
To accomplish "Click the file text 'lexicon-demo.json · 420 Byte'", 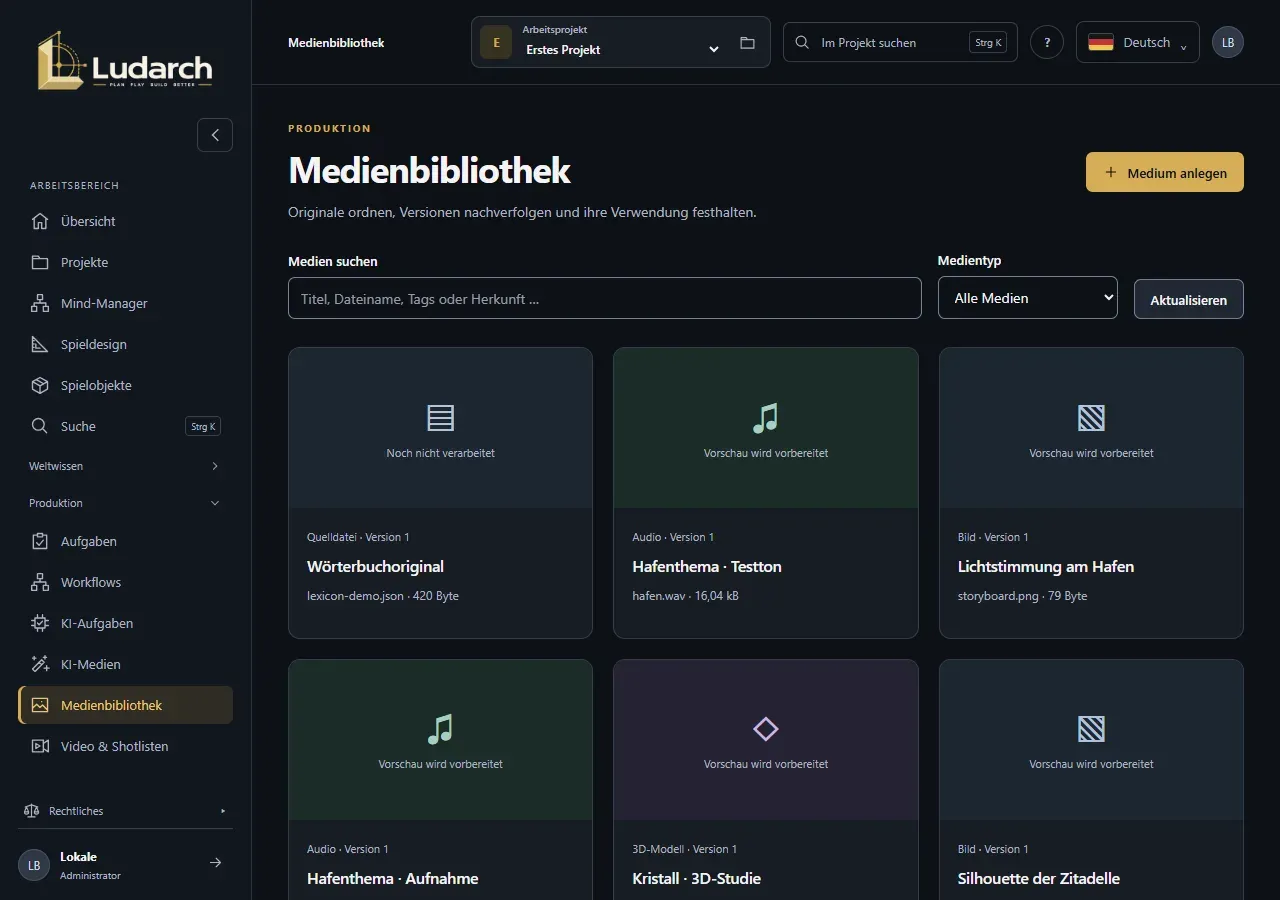I will point(383,596).
